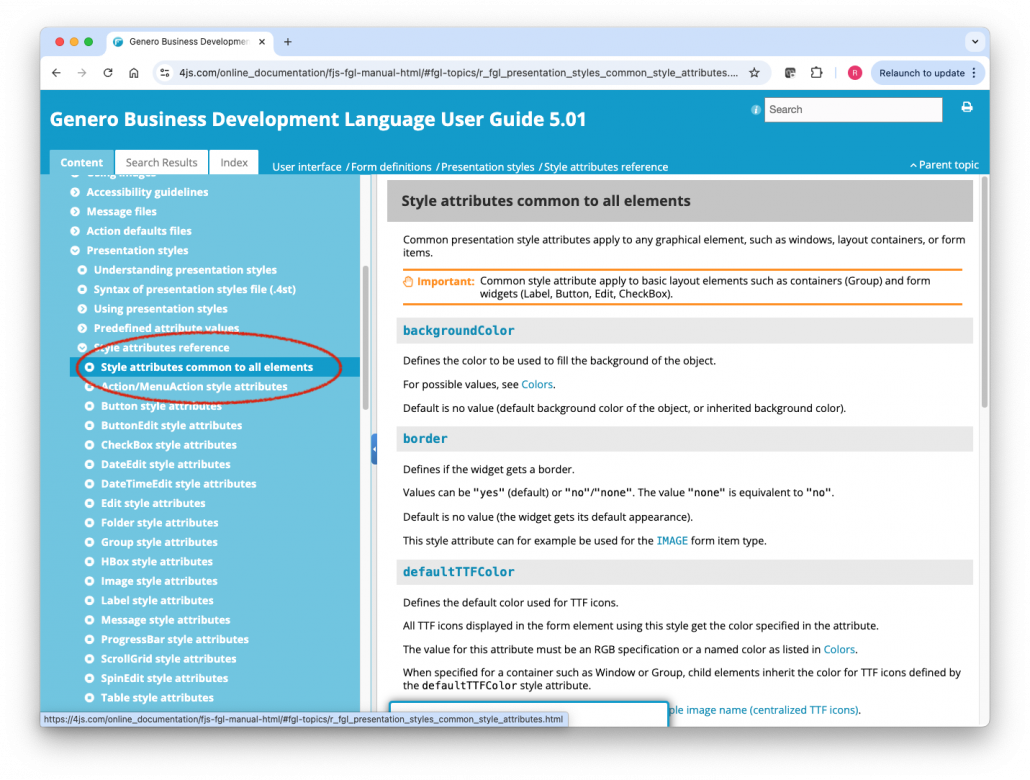
Task: Expand Syntax of presentation styles file node icon
Action: coord(82,289)
